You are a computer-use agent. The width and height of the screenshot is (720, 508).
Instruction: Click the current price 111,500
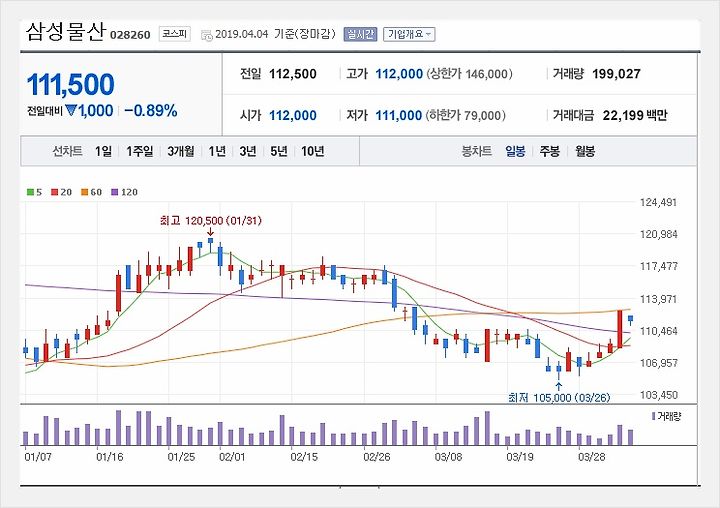point(71,85)
